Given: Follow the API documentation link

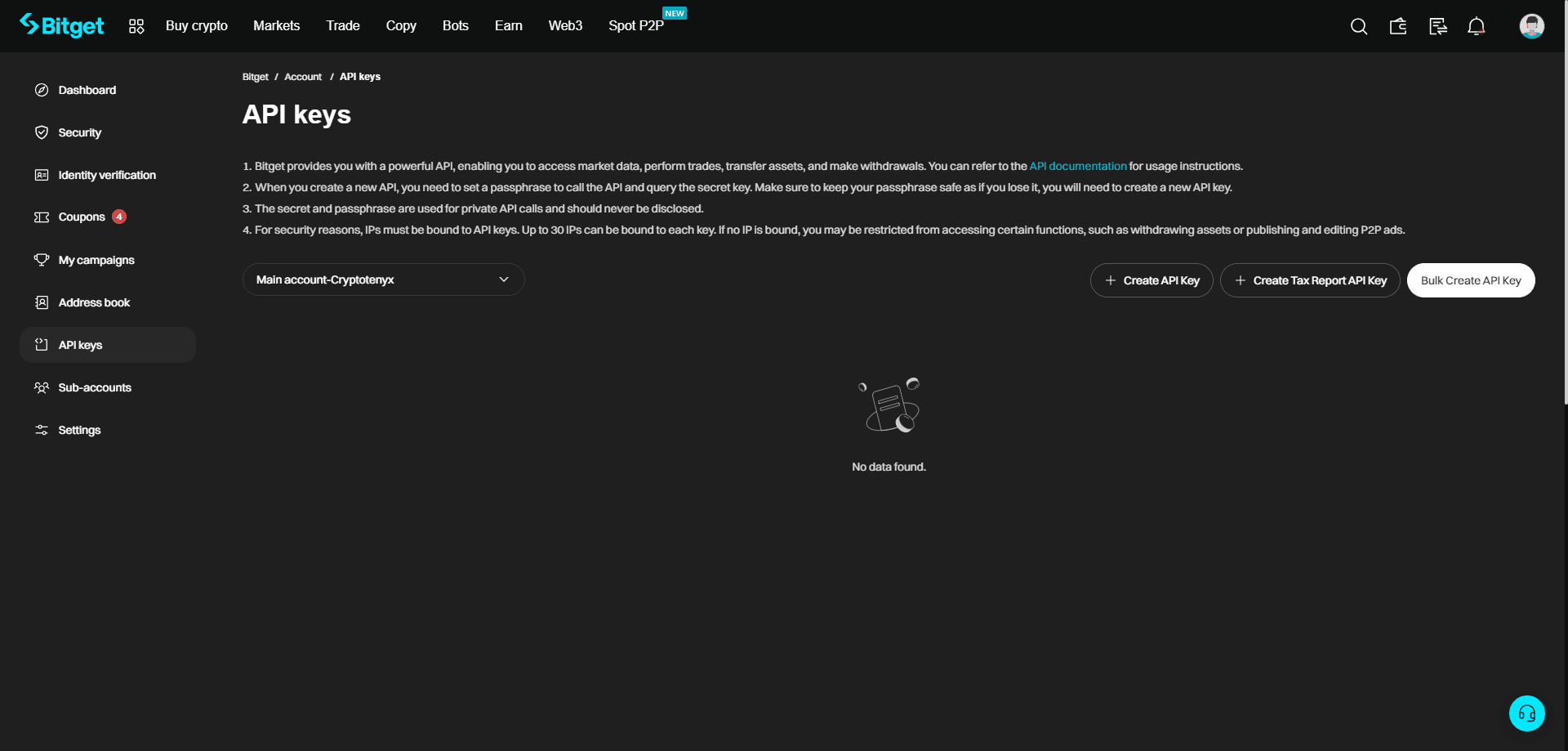Looking at the screenshot, I should click(1077, 166).
